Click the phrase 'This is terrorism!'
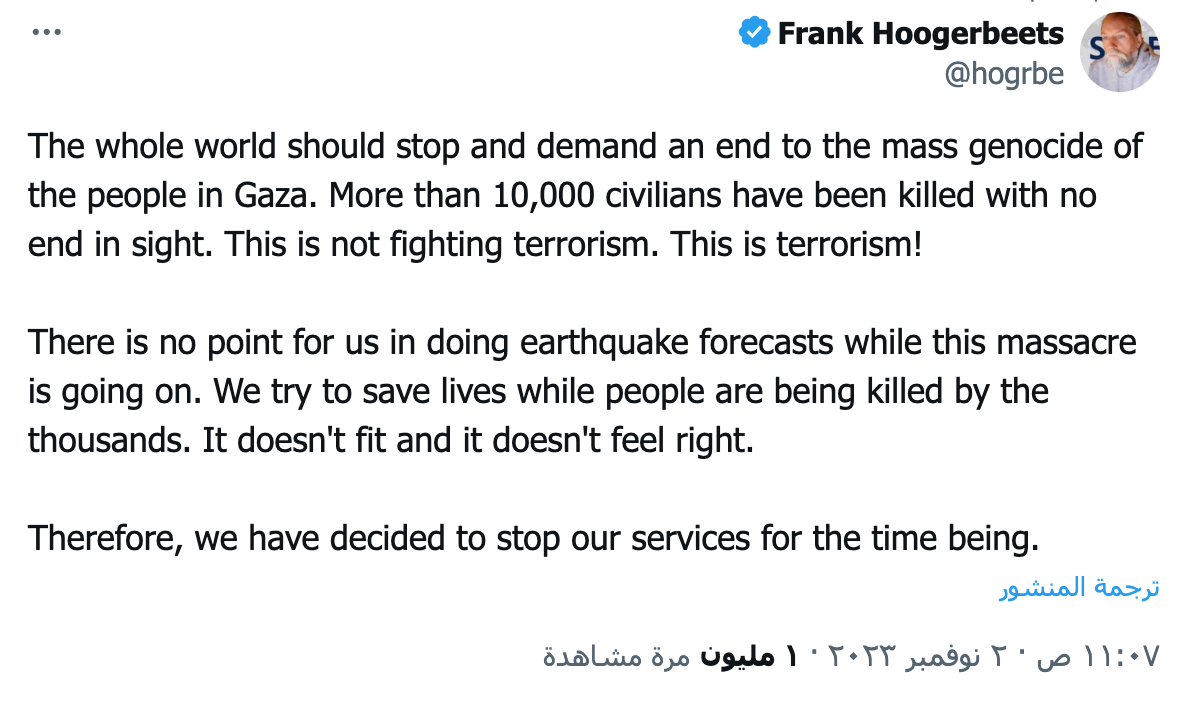This screenshot has width=1183, height=703. point(796,244)
